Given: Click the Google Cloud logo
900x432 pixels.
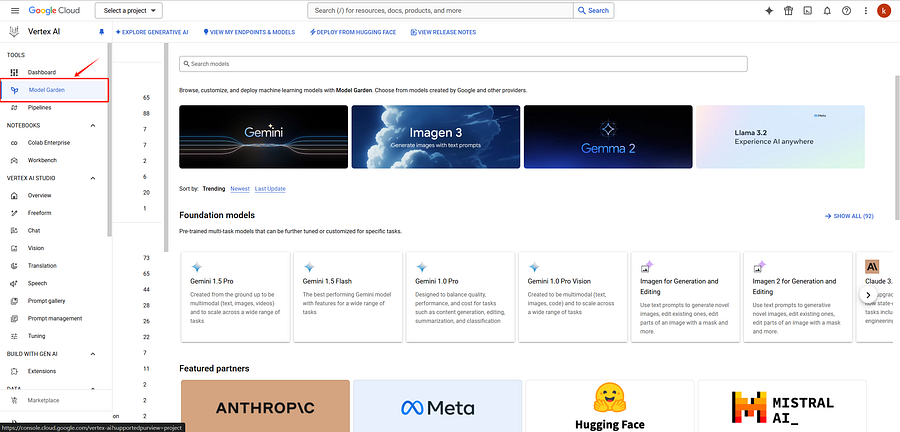Looking at the screenshot, I should (54, 10).
